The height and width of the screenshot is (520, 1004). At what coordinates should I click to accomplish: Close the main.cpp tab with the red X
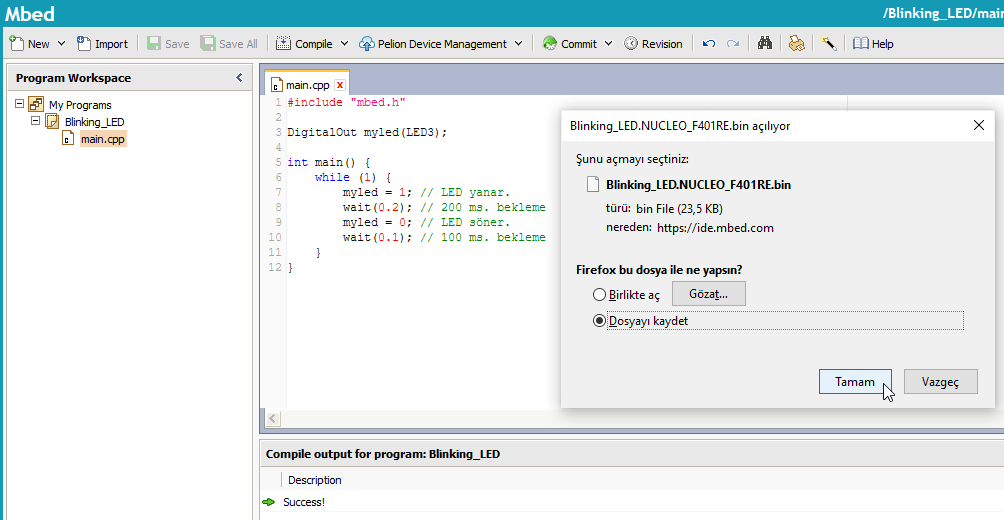pyautogui.click(x=340, y=85)
